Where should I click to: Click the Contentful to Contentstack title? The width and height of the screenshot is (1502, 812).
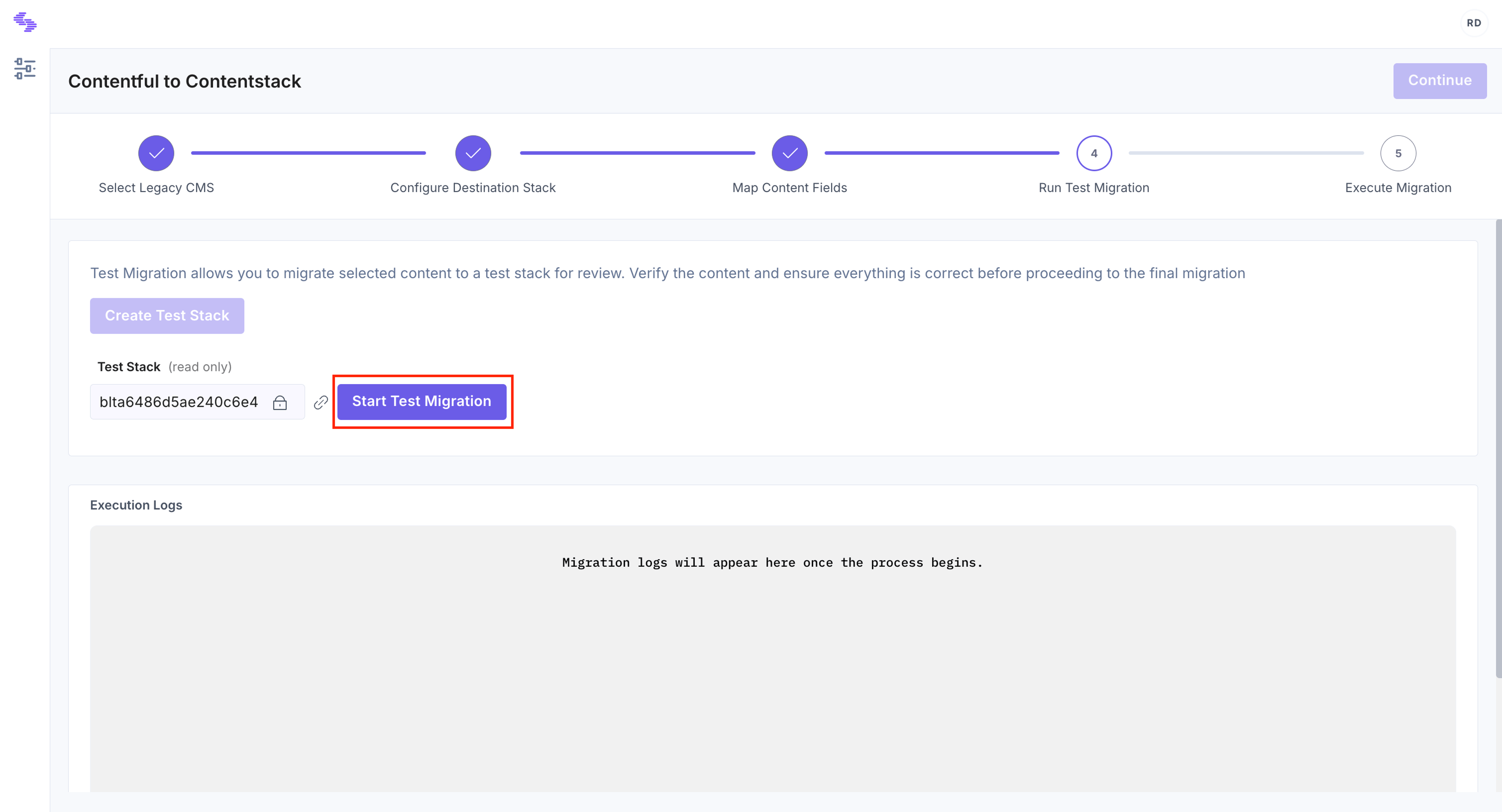coord(184,81)
